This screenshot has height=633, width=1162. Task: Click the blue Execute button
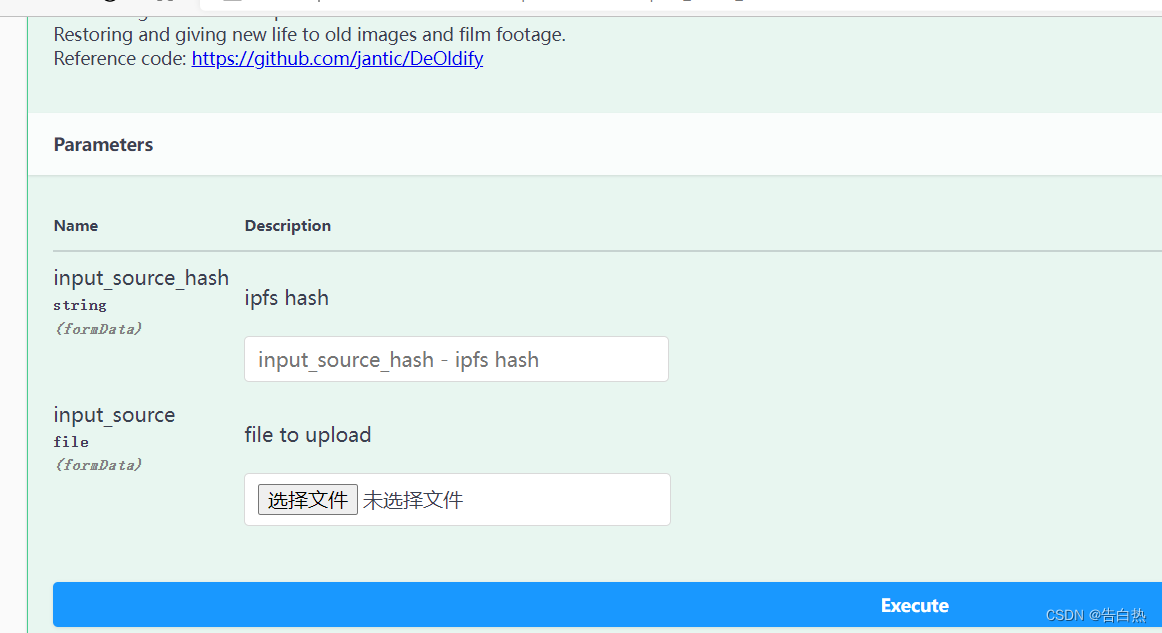(608, 605)
